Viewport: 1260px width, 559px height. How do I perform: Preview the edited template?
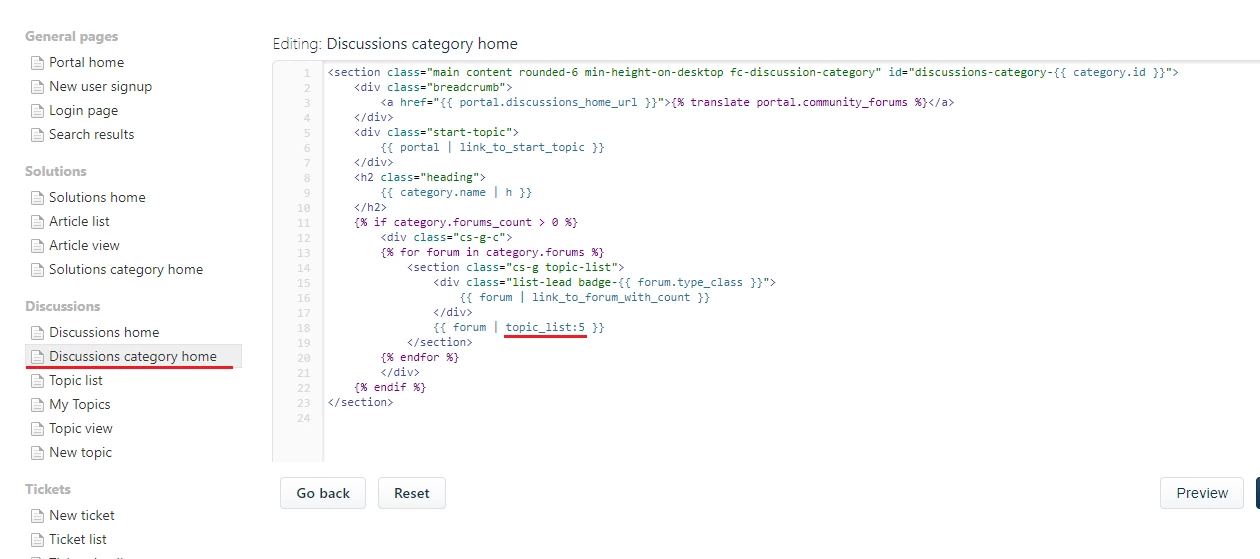tap(1202, 493)
